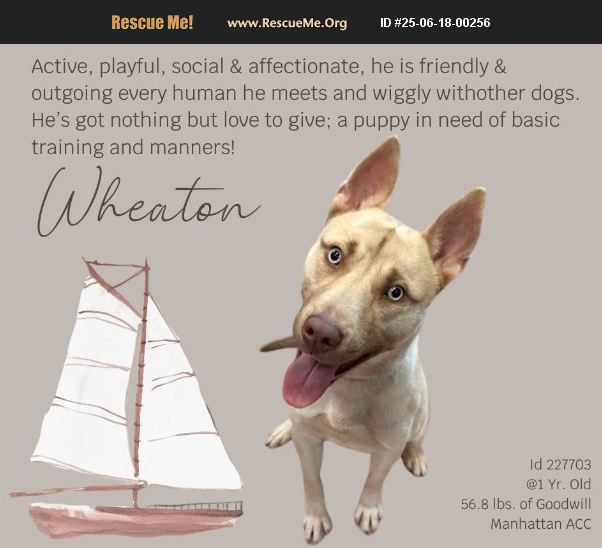The height and width of the screenshot is (548, 602).
Task: Click the Wheaton cursive name
Action: point(149,202)
